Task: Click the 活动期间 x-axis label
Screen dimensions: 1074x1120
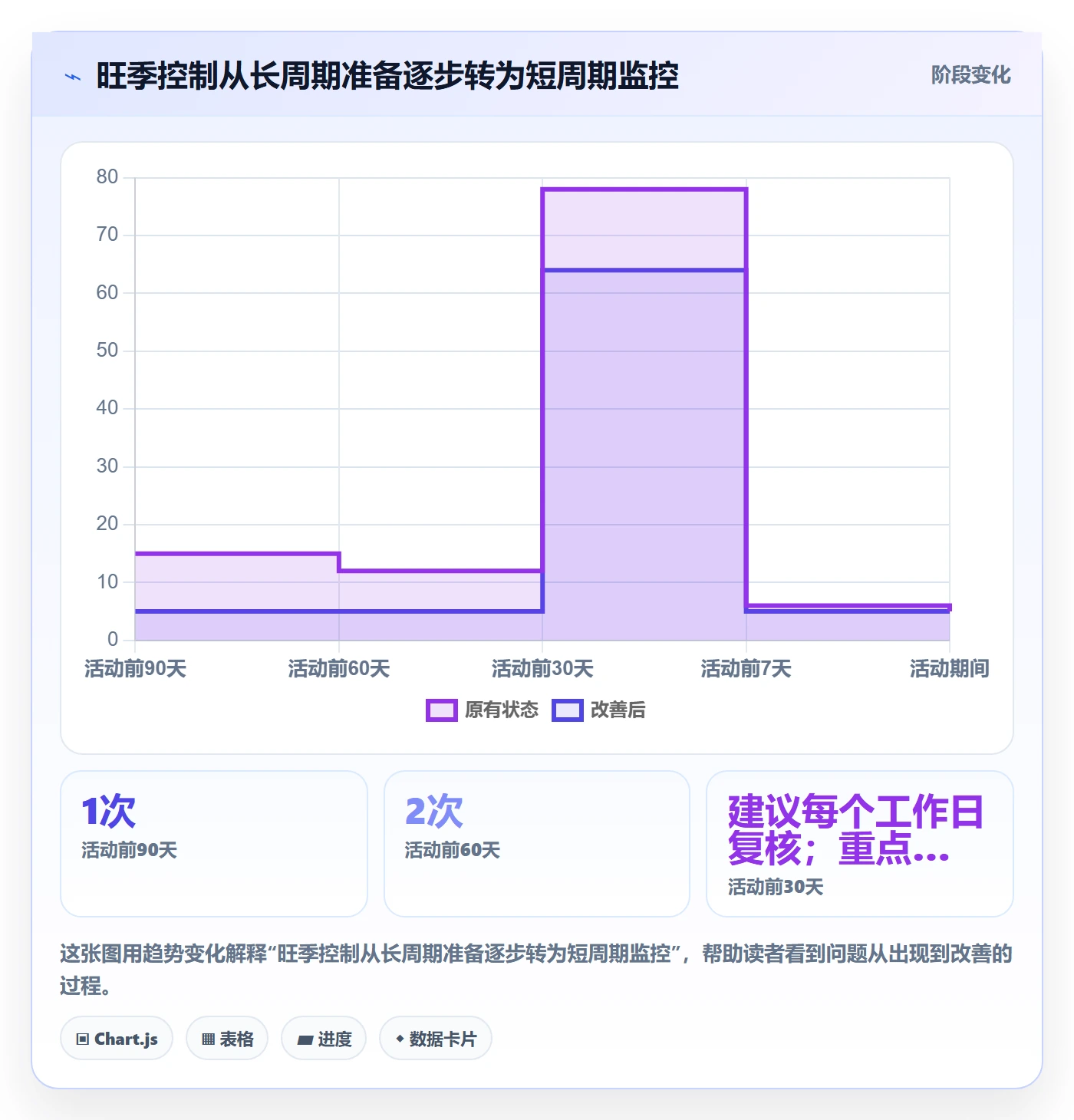Action: 950,669
